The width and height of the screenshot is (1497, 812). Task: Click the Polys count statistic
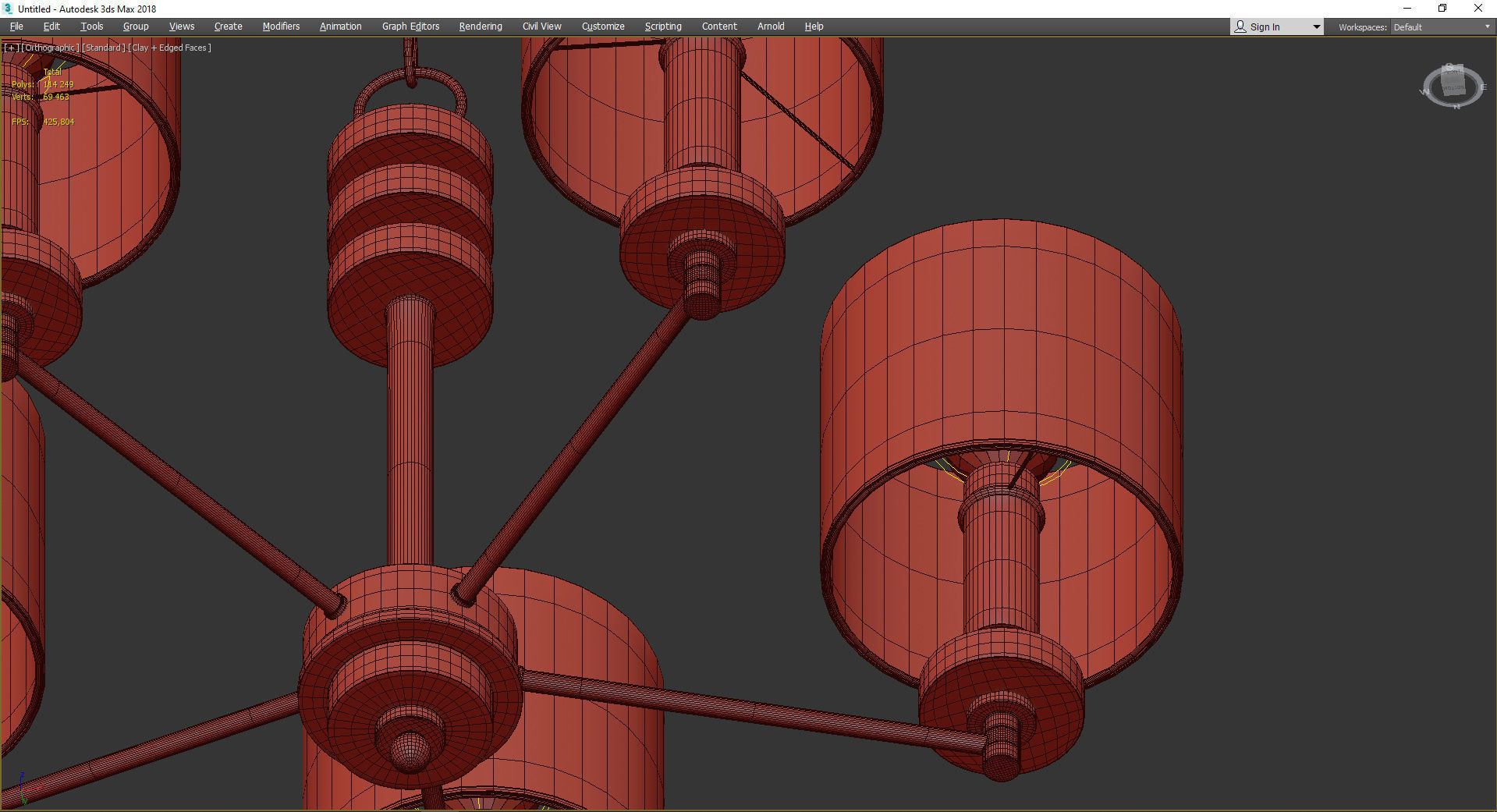(43, 84)
